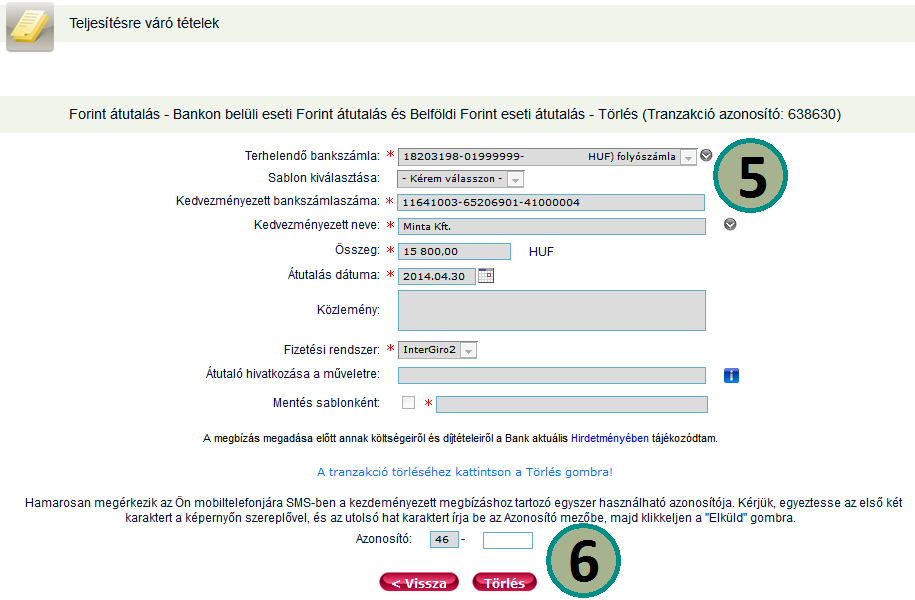The image size is (915, 600).
Task: Open the Hirdetményében link
Action: 609,438
